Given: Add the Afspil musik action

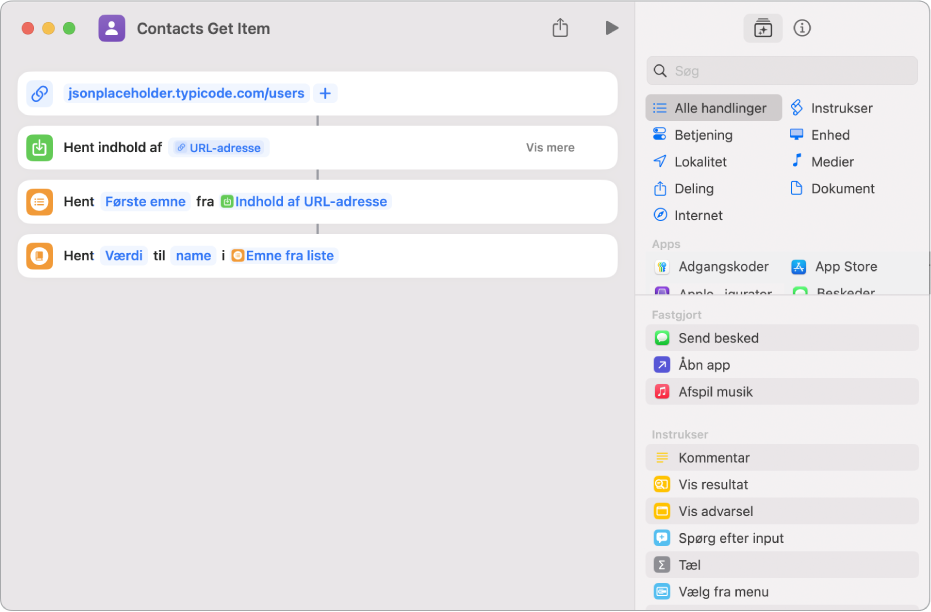Looking at the screenshot, I should [x=781, y=392].
